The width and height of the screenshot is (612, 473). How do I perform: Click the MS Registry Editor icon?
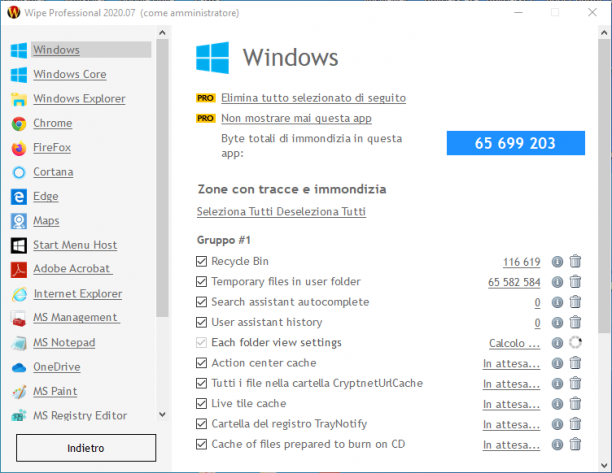(19, 416)
